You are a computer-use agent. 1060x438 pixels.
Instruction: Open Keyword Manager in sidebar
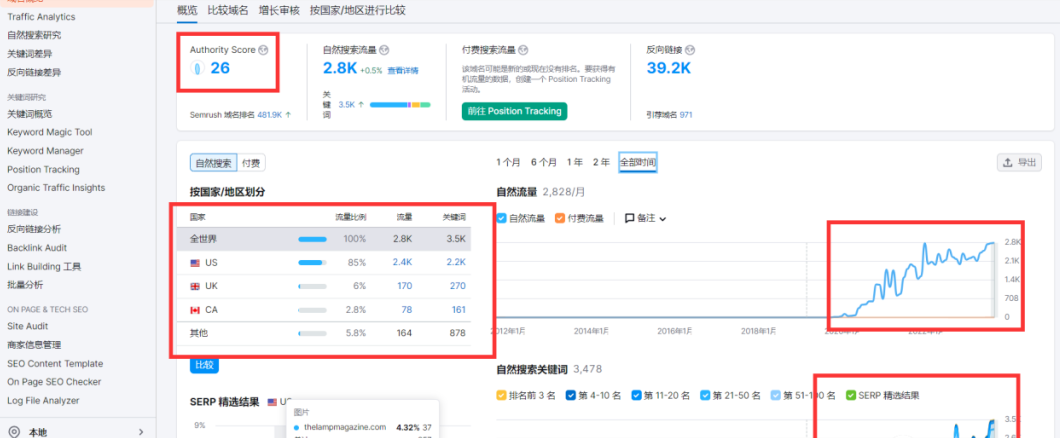point(45,151)
